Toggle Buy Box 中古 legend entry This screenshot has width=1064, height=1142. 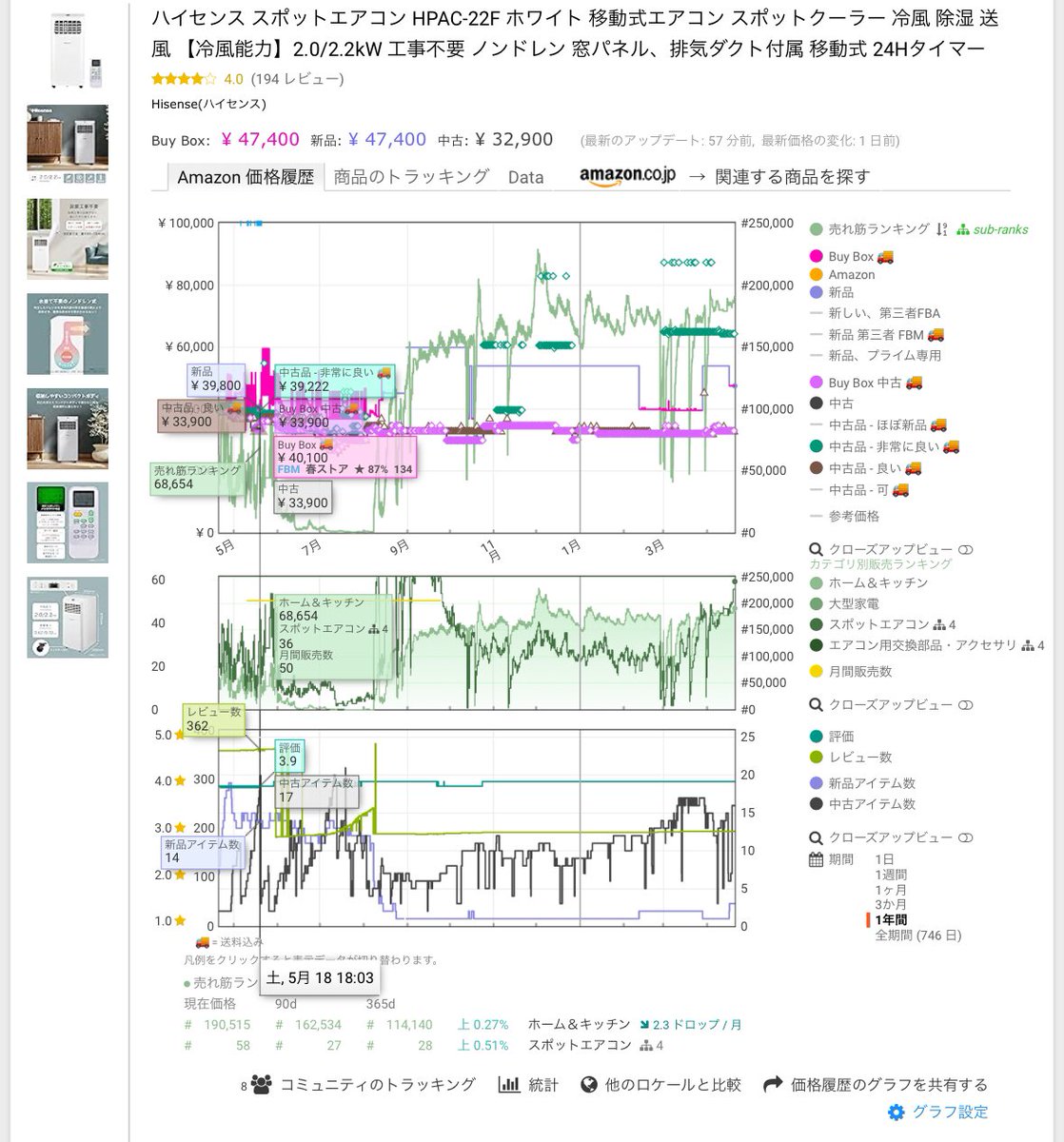pos(866,383)
